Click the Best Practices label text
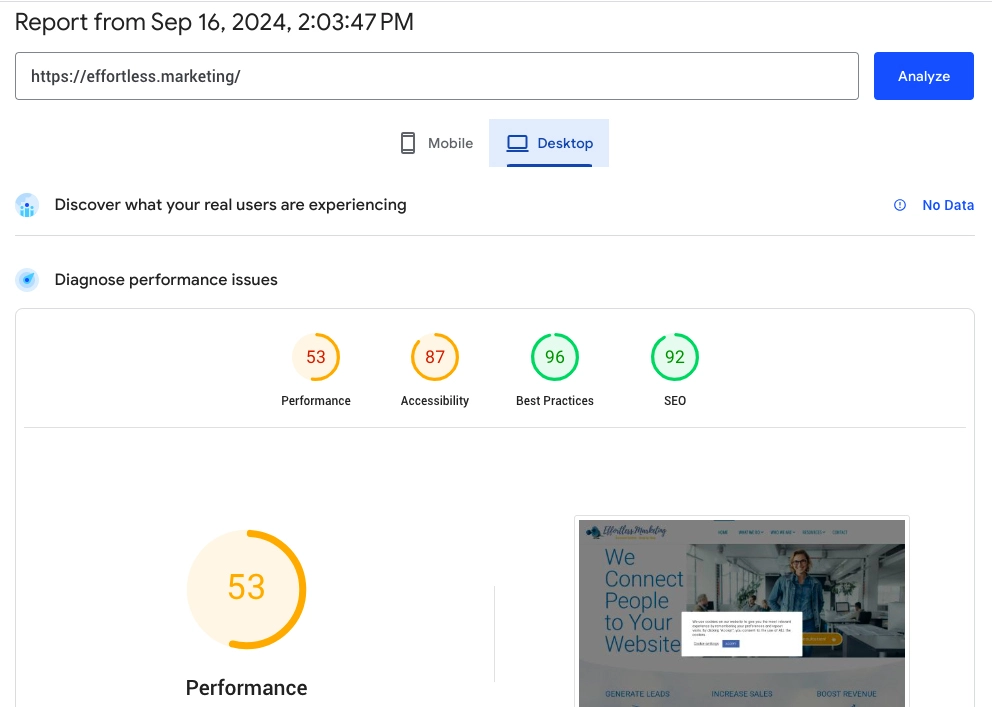 [x=555, y=401]
